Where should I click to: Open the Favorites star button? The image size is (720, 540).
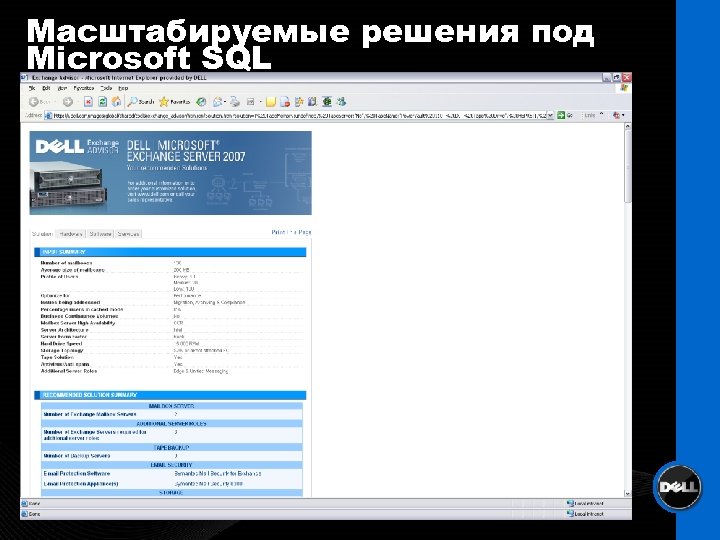point(174,102)
